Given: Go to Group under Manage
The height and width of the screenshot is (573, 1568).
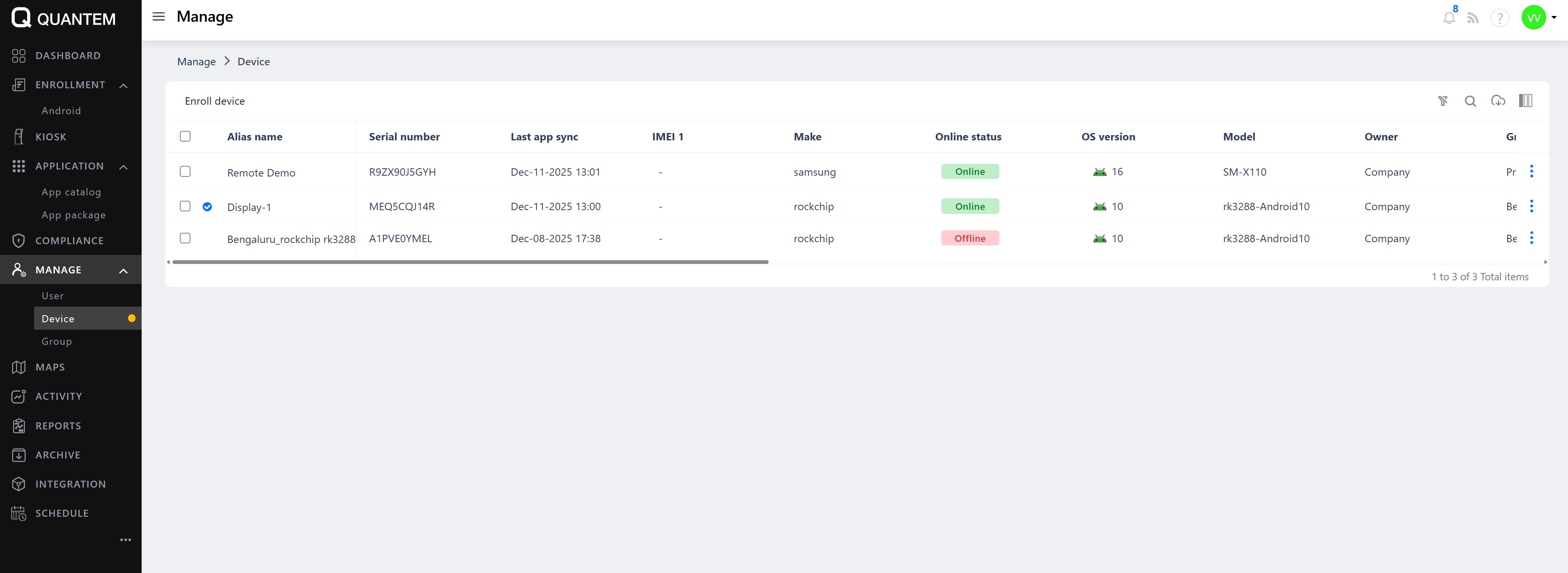Looking at the screenshot, I should coord(57,341).
